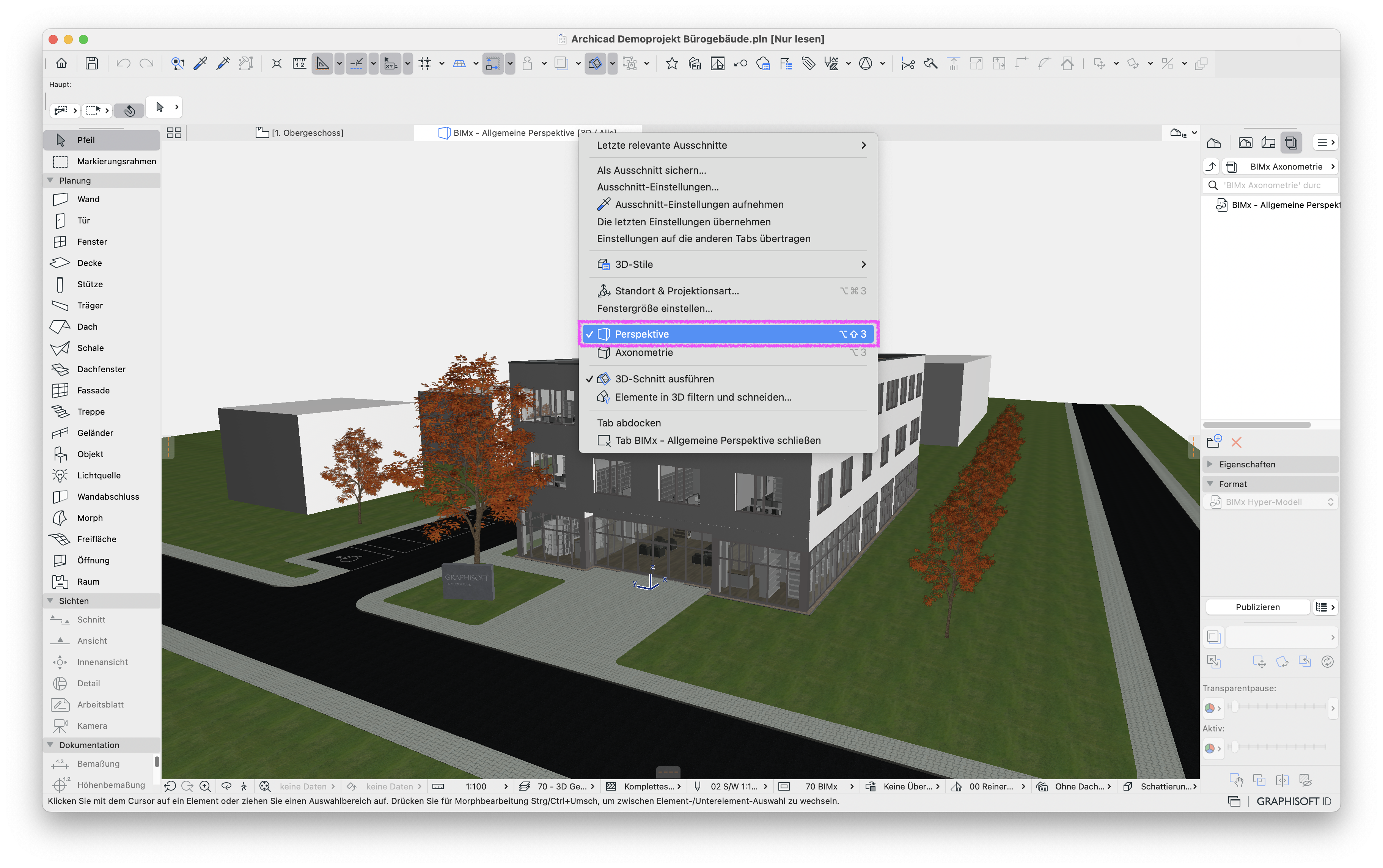Viewport: 1383px width, 868px height.
Task: Toggle checked Perspektive projection entry
Action: 728,334
